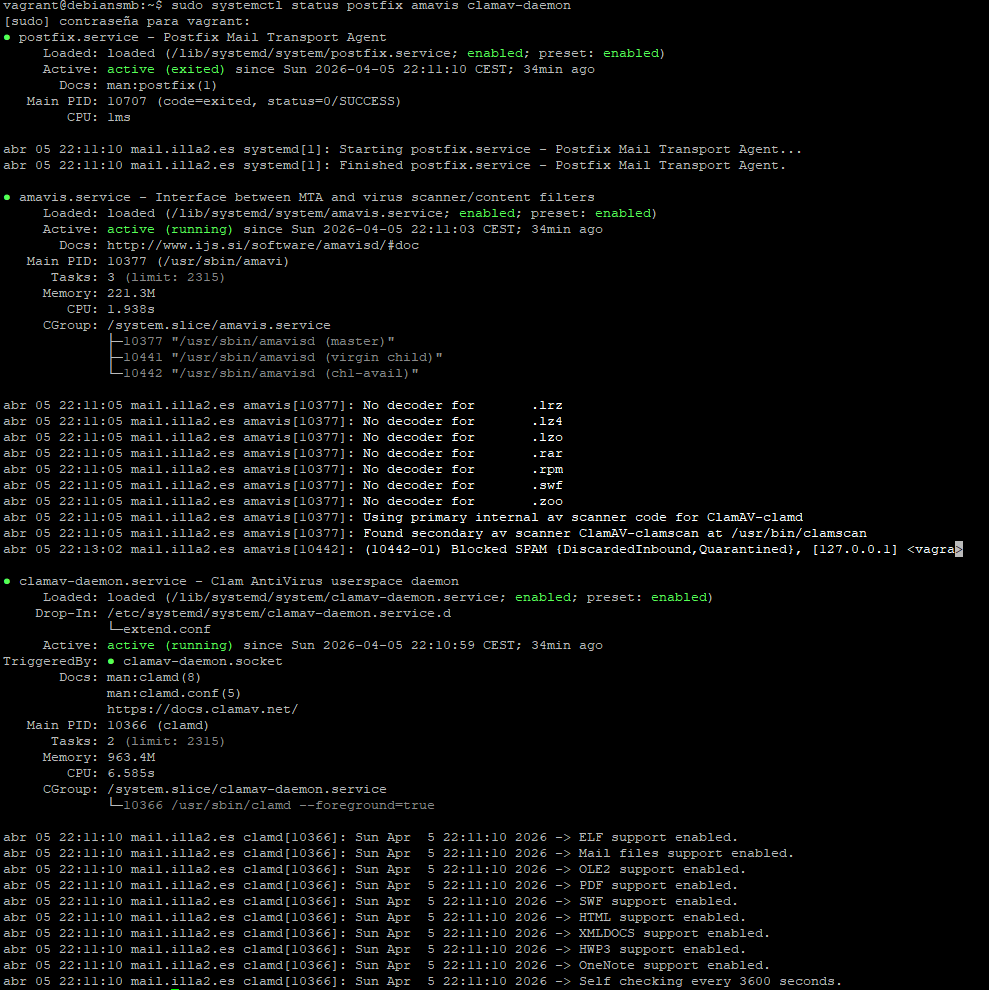Select the amavisd (ch1-avail) process entry
Viewport: 989px width, 990px height.
(270, 374)
